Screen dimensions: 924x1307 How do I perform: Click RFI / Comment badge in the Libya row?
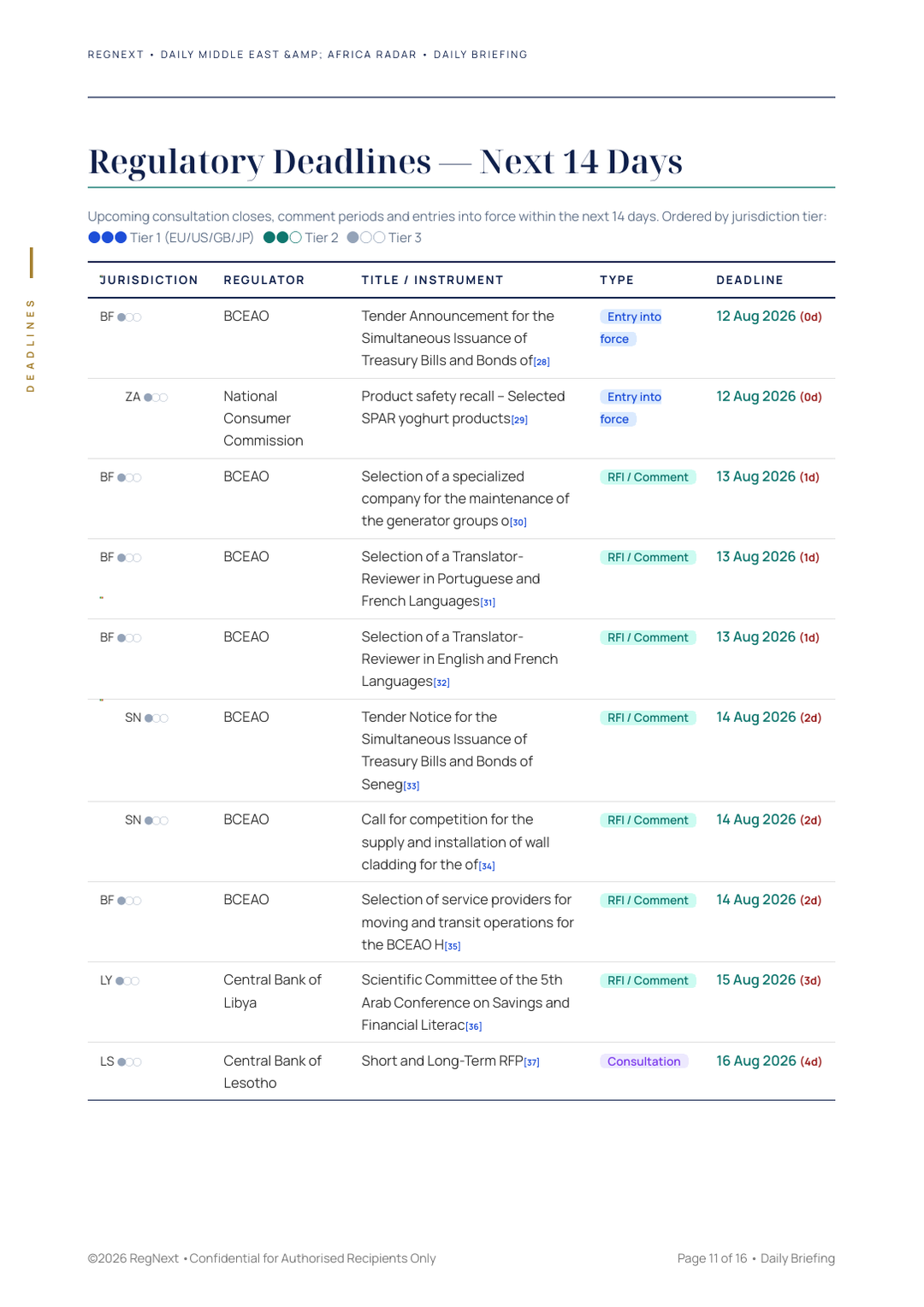pyautogui.click(x=648, y=981)
